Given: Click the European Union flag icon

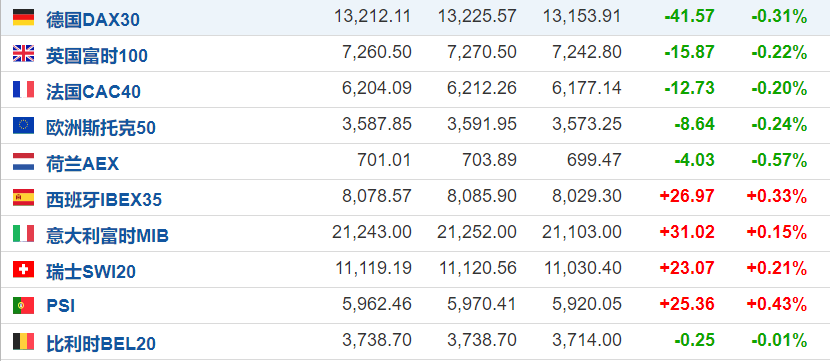Looking at the screenshot, I should 24,125.
